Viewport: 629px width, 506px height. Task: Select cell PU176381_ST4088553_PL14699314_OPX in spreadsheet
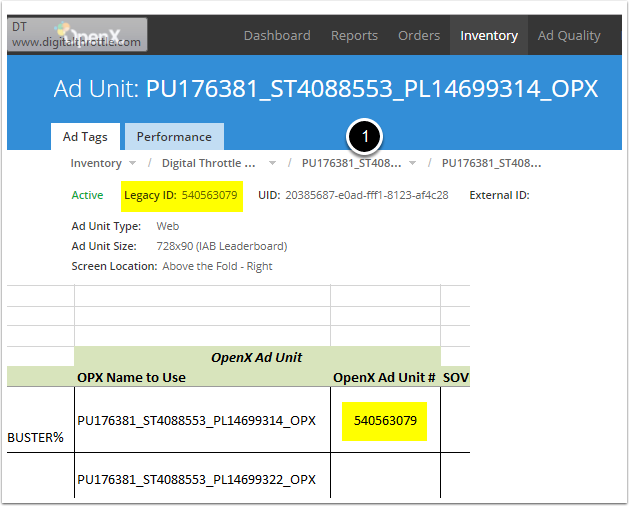(x=202, y=420)
